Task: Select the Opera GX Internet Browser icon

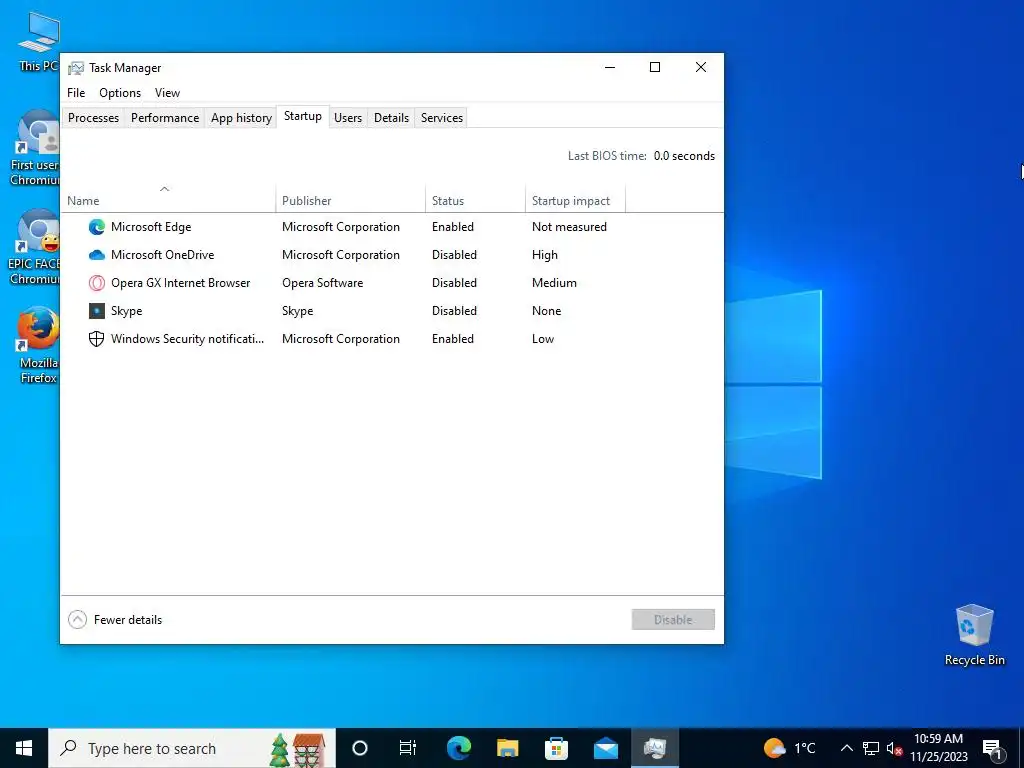Action: tap(97, 283)
